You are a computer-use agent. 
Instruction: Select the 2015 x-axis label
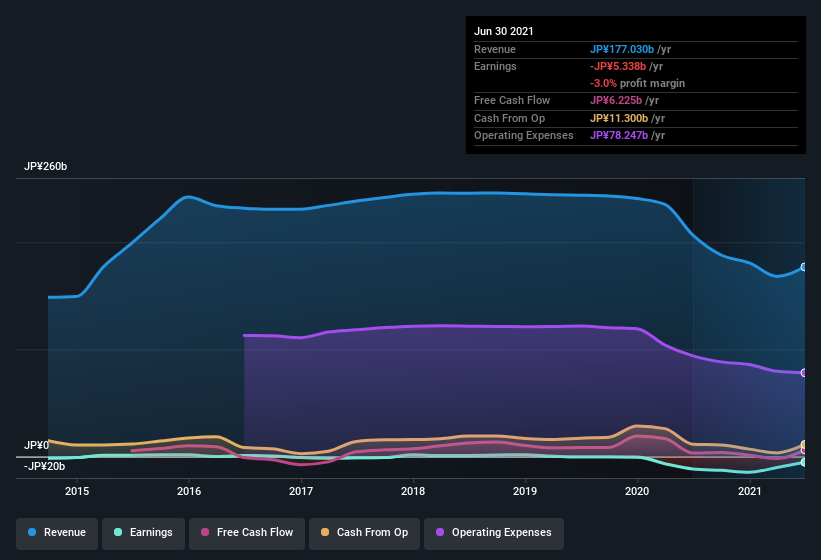coord(77,491)
